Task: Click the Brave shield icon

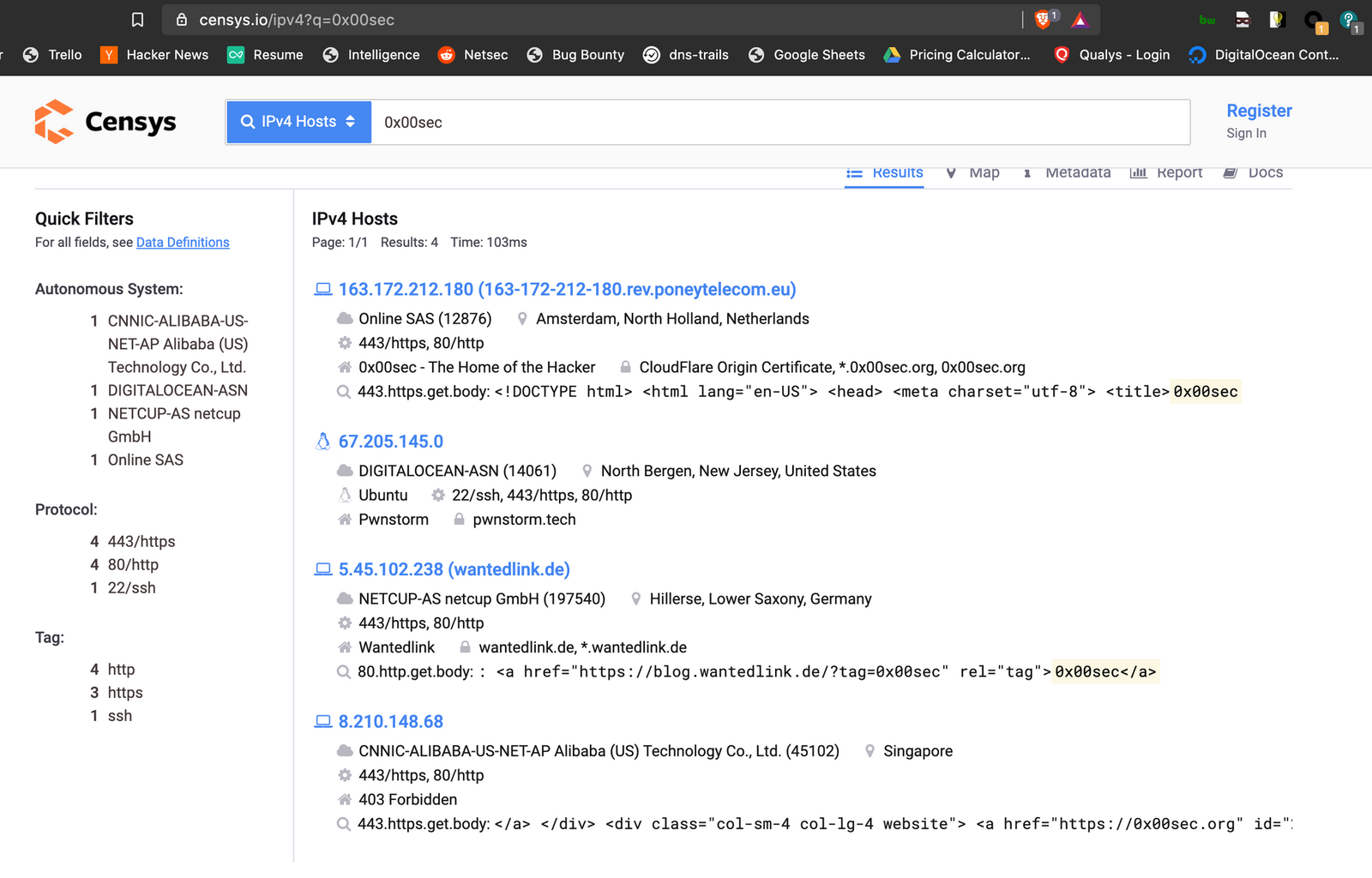Action: tap(1044, 19)
